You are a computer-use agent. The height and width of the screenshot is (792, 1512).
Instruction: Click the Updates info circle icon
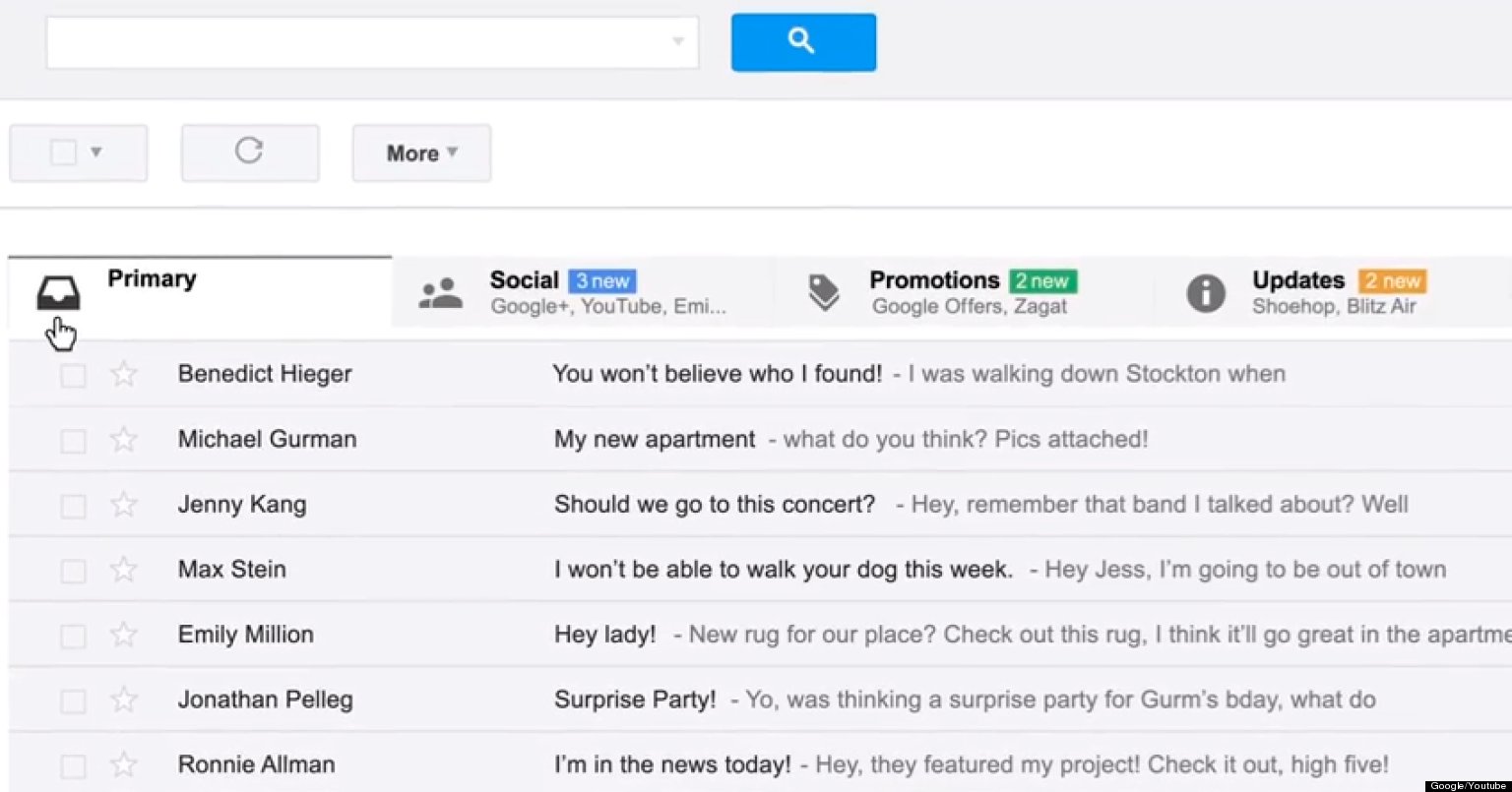click(1205, 293)
